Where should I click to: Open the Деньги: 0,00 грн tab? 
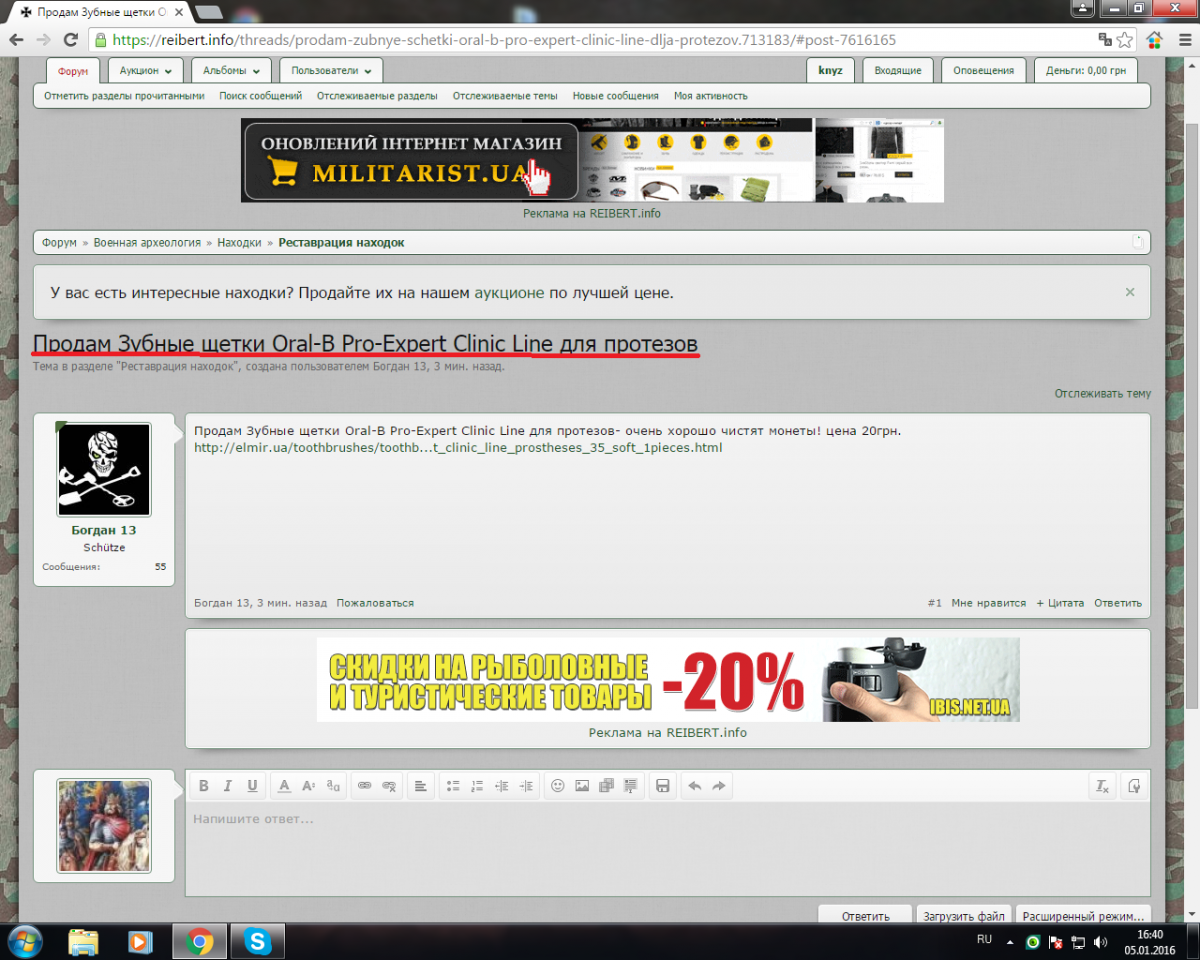(1086, 70)
